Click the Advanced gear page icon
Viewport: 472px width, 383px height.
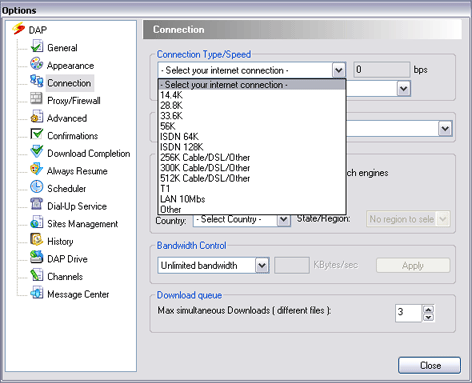pos(37,117)
